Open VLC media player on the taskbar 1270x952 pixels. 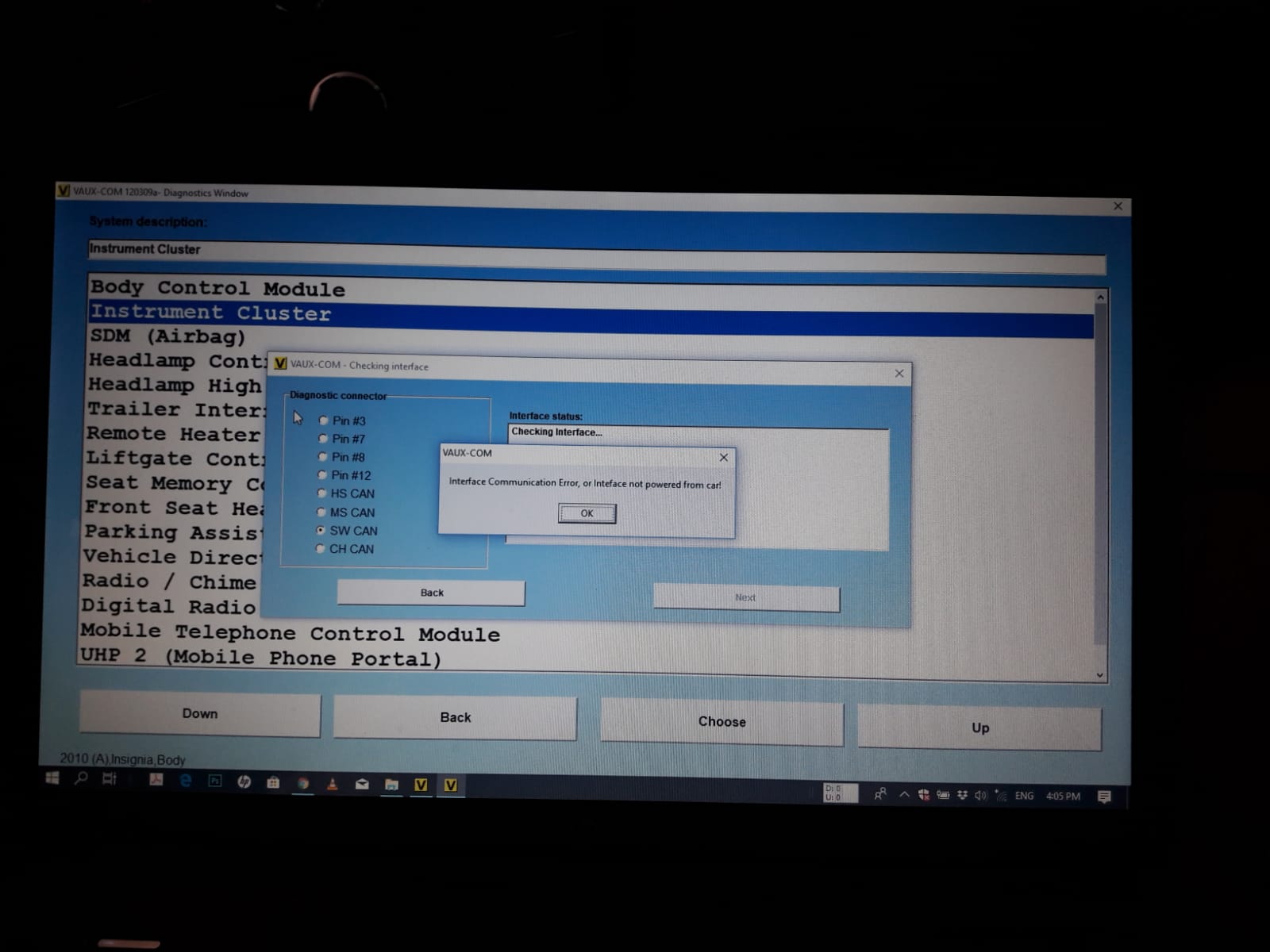333,785
